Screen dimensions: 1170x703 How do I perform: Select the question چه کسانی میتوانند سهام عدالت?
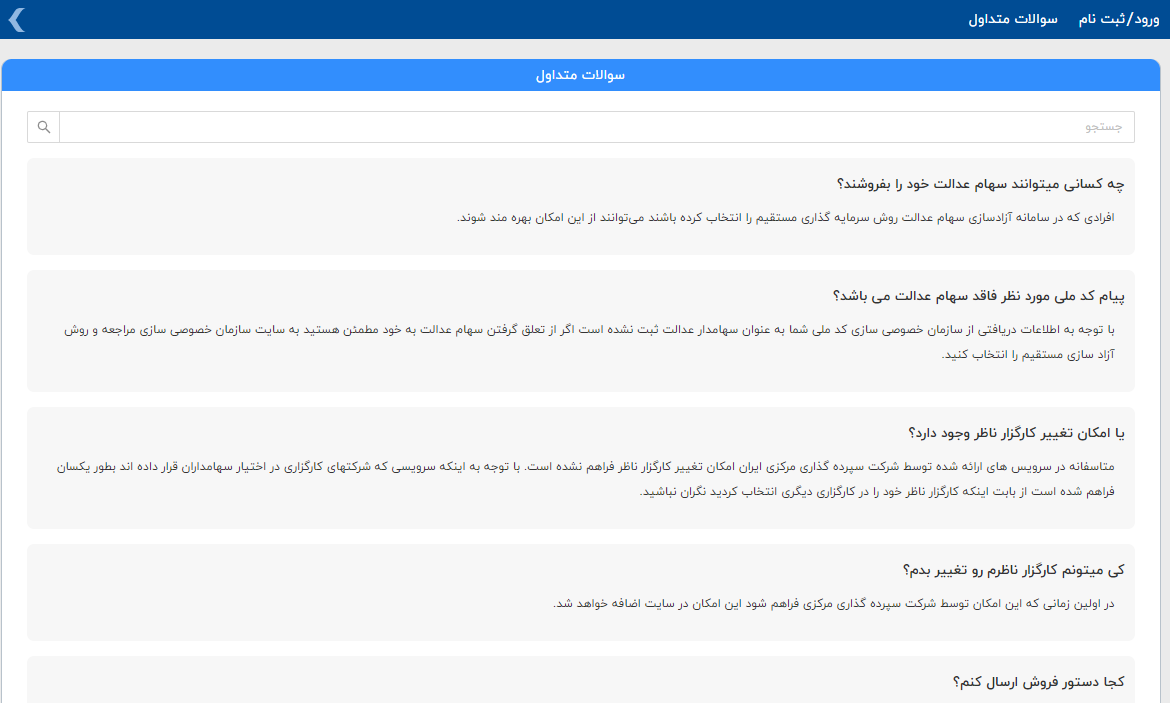[981, 184]
